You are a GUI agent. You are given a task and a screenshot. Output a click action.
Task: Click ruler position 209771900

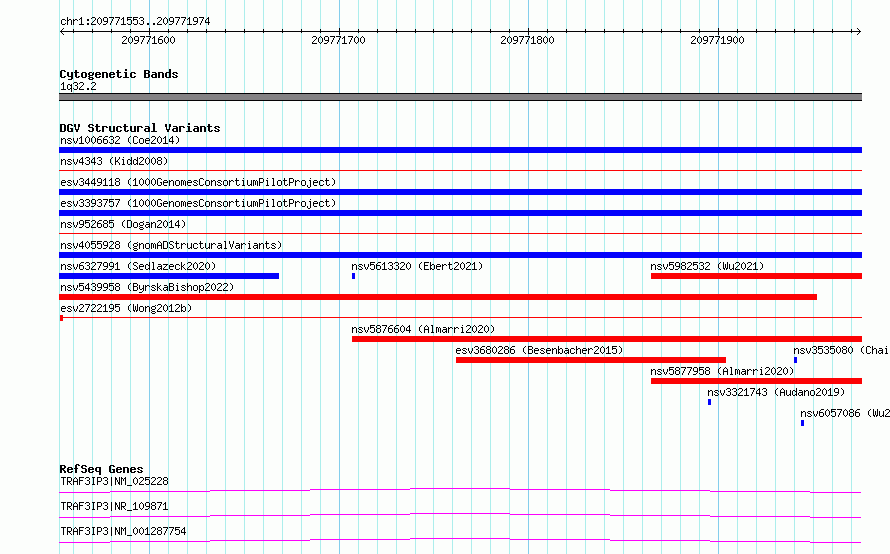(717, 40)
